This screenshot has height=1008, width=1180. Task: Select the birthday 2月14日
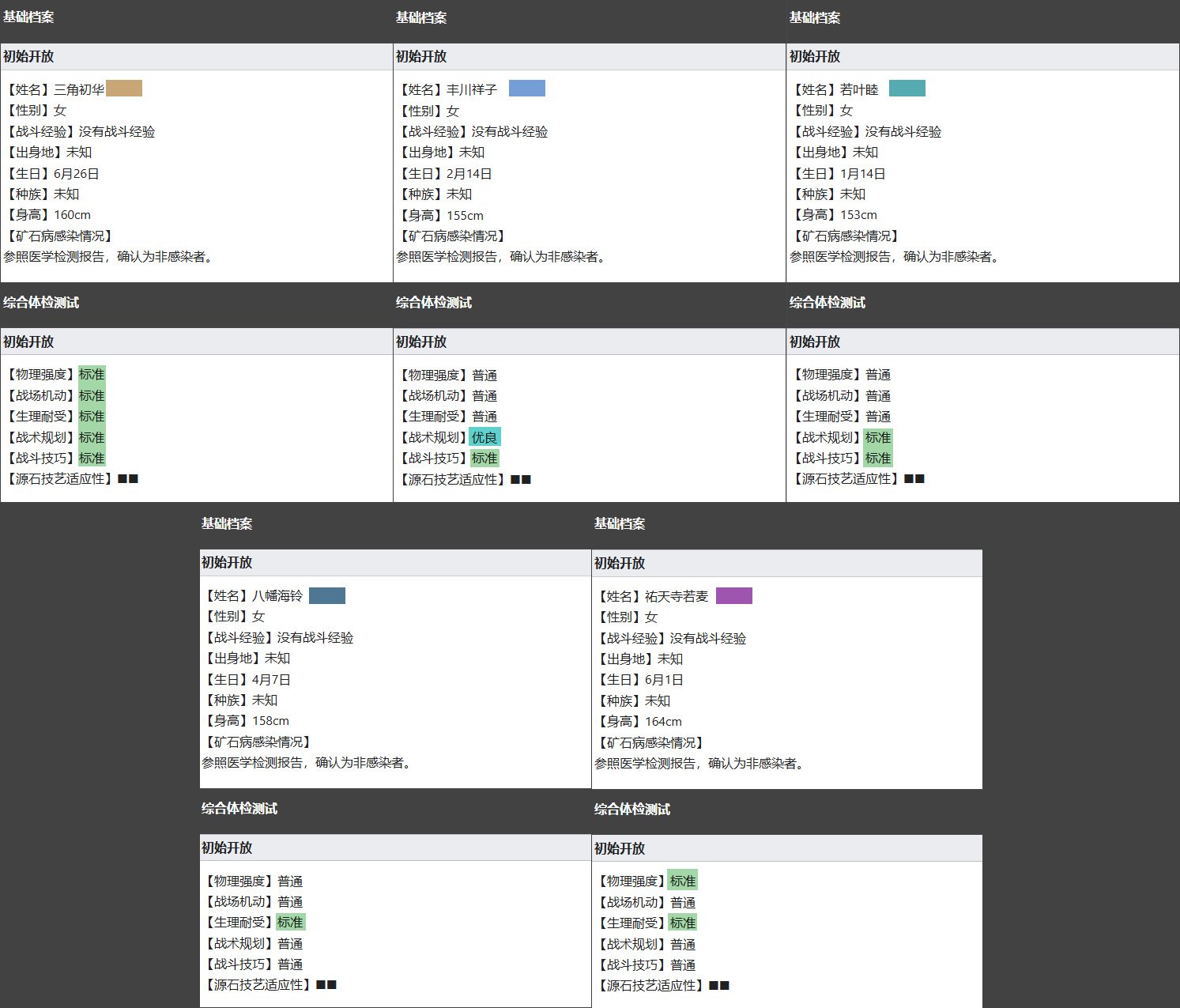point(469,173)
